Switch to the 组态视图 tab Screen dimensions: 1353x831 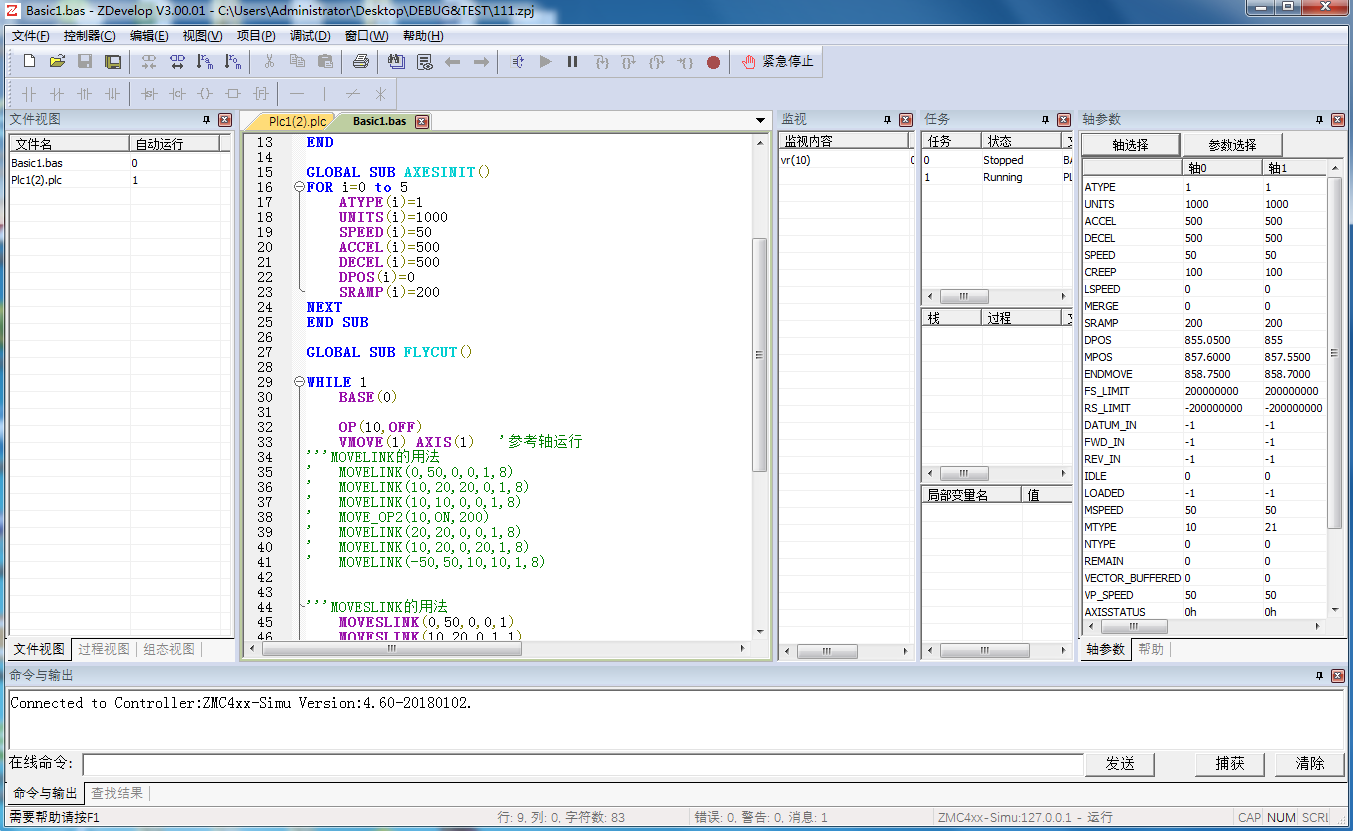click(x=168, y=649)
